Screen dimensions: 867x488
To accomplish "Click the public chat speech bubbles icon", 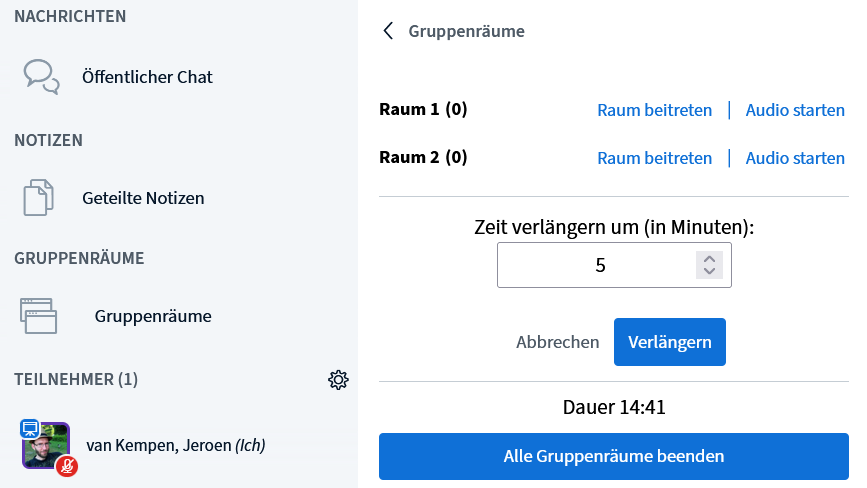I will [x=41, y=76].
